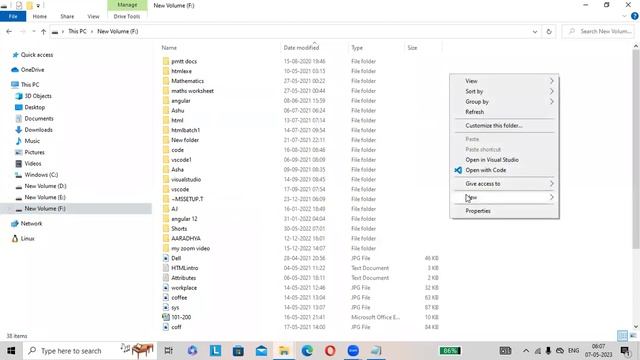Sort by the Type column header

pyautogui.click(x=357, y=48)
